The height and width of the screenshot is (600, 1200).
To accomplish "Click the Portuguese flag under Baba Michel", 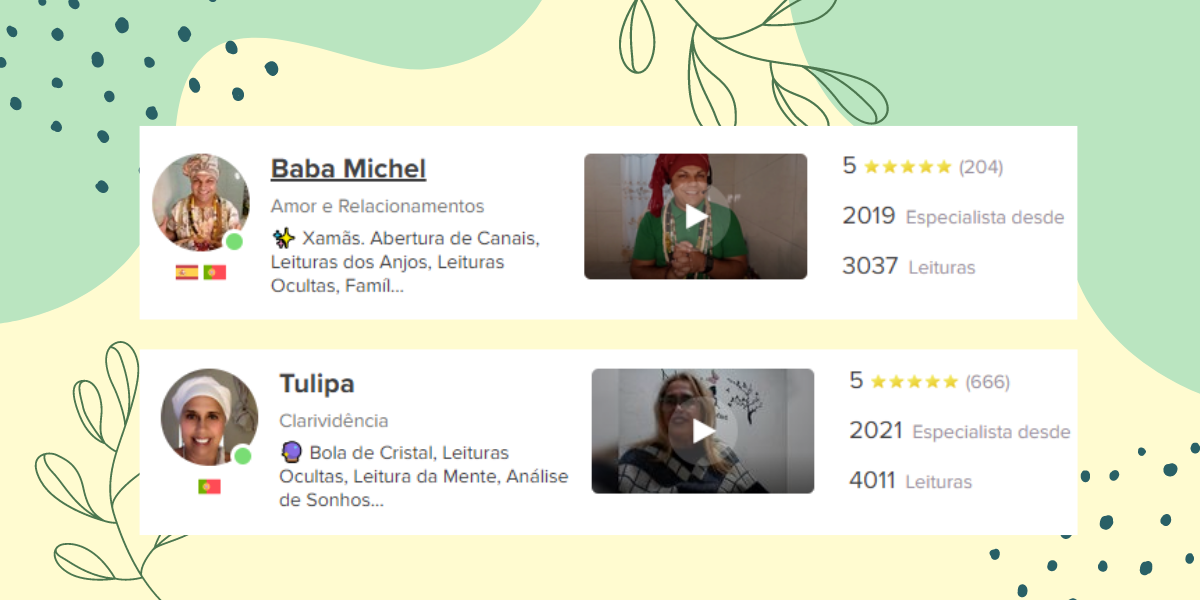I will coord(214,272).
